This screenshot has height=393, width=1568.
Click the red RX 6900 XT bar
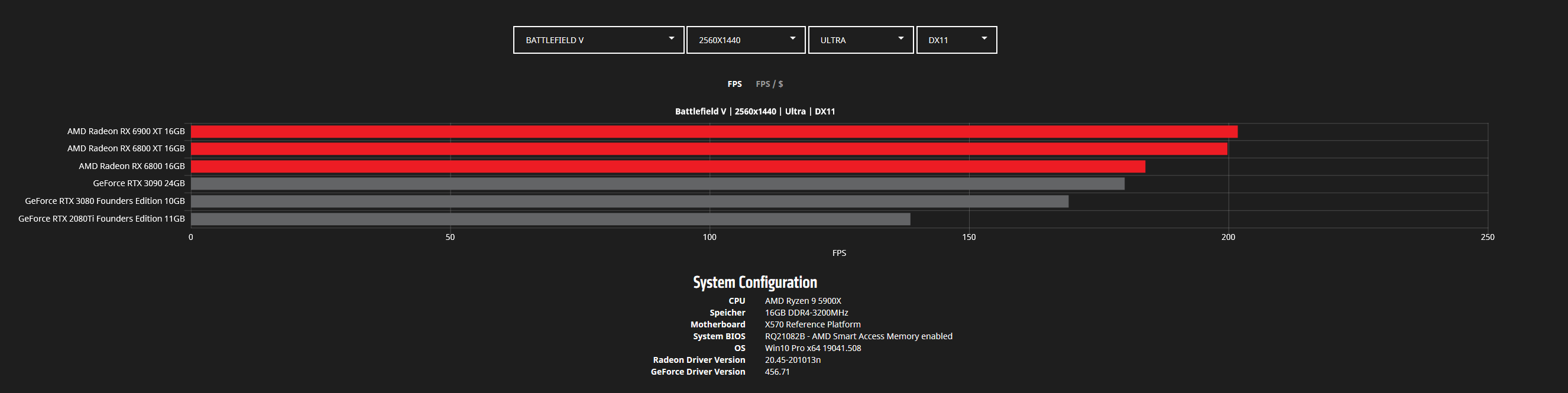(714, 131)
